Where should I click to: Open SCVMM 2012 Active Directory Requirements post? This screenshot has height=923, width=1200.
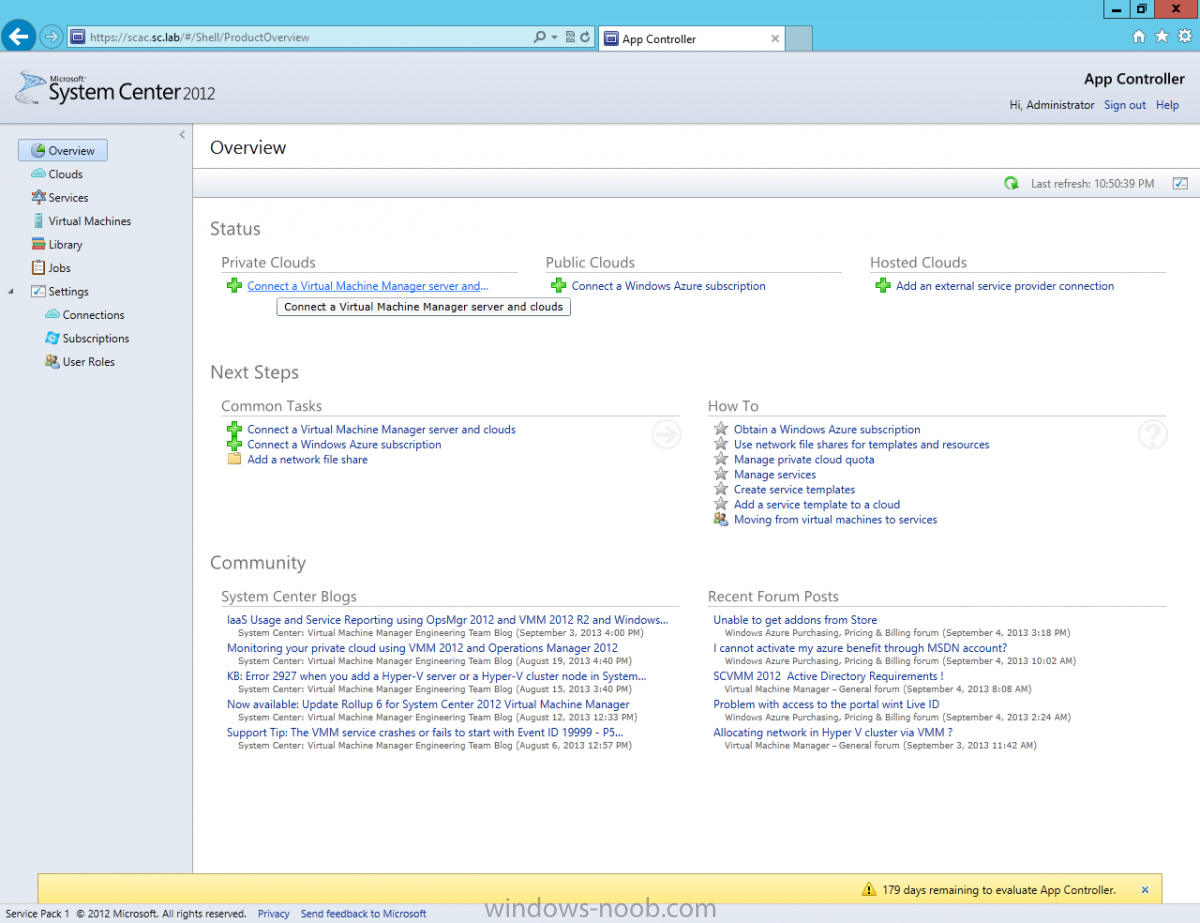point(828,676)
